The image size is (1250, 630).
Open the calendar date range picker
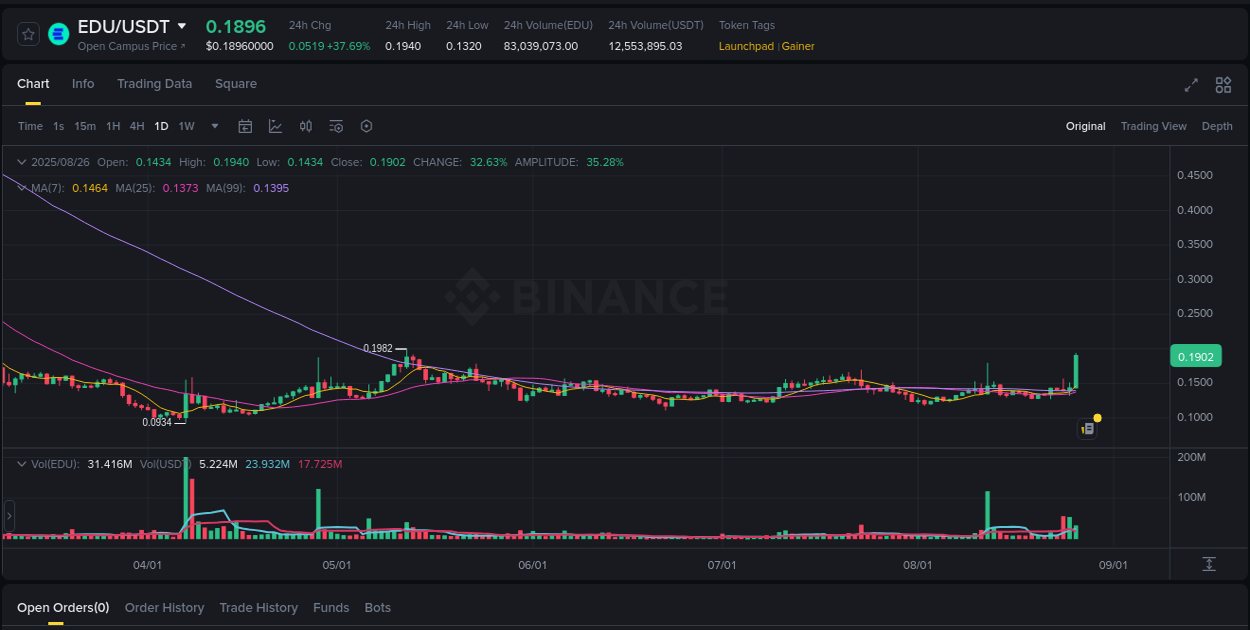(x=245, y=126)
